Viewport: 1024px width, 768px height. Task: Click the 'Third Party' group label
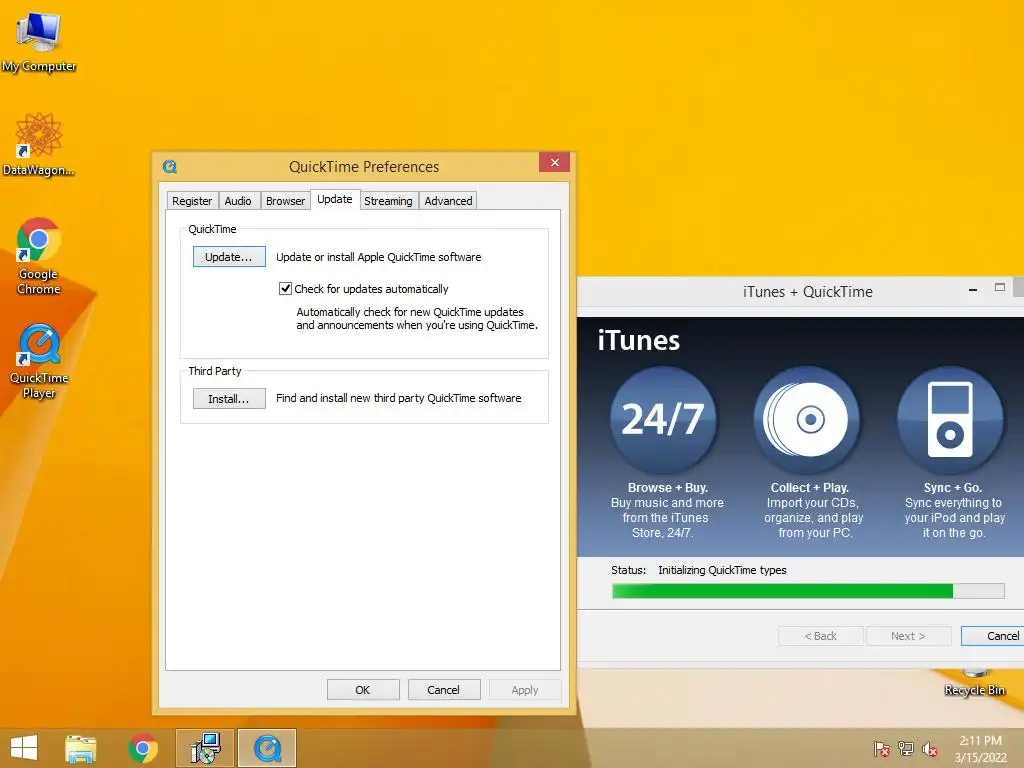[x=215, y=371]
